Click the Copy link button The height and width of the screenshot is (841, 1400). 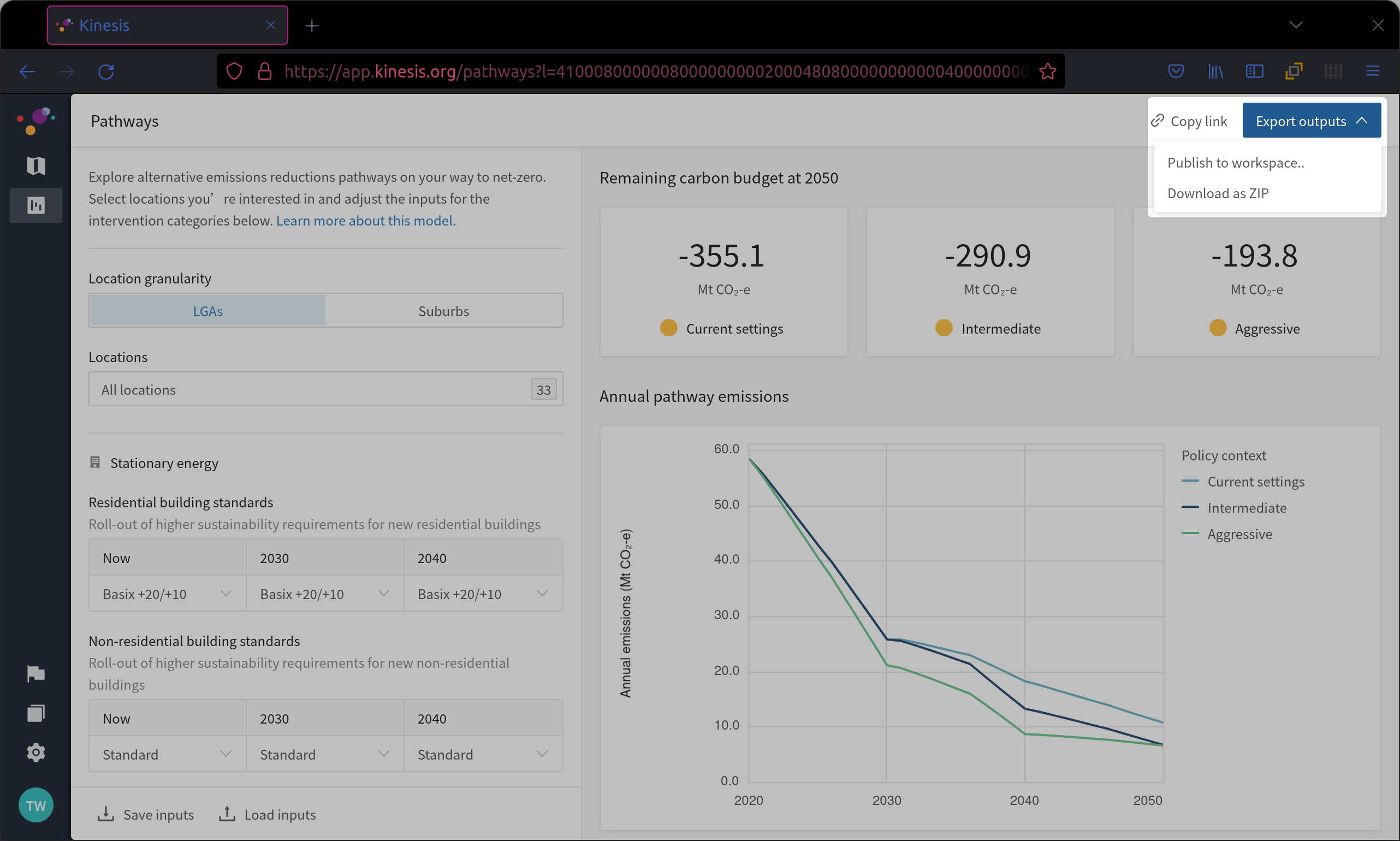click(x=1189, y=121)
